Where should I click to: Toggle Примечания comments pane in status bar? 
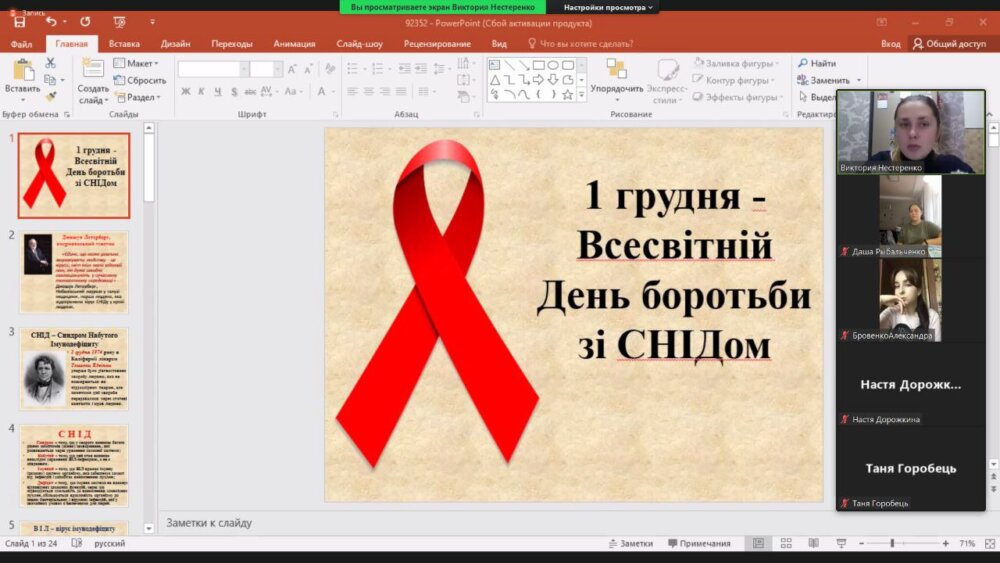(699, 543)
